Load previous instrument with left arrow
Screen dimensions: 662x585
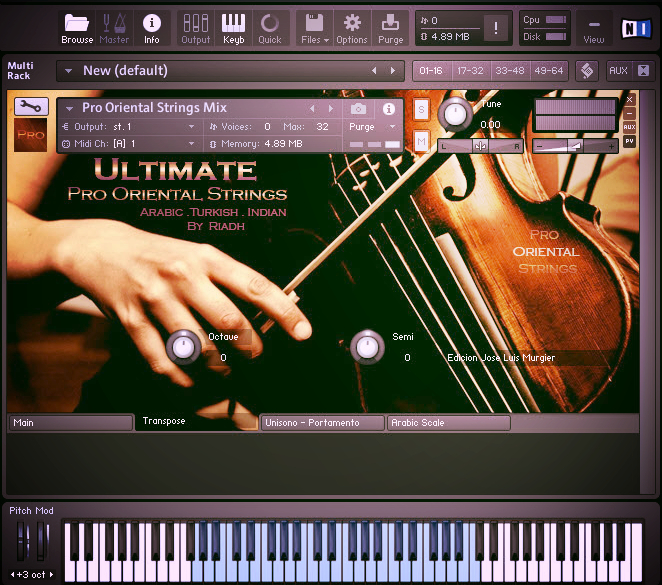tap(312, 109)
